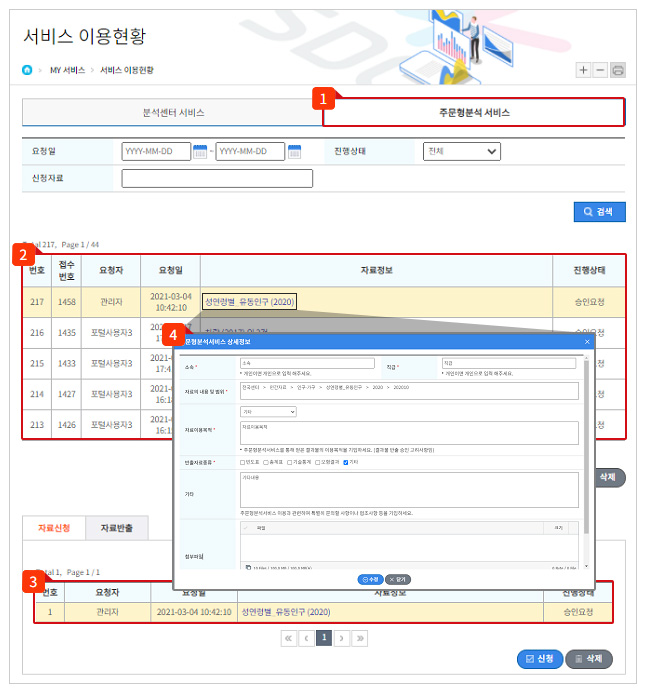
Task: Open 성연령별_유동인구 (2020) link in row 217
Action: [x=249, y=302]
